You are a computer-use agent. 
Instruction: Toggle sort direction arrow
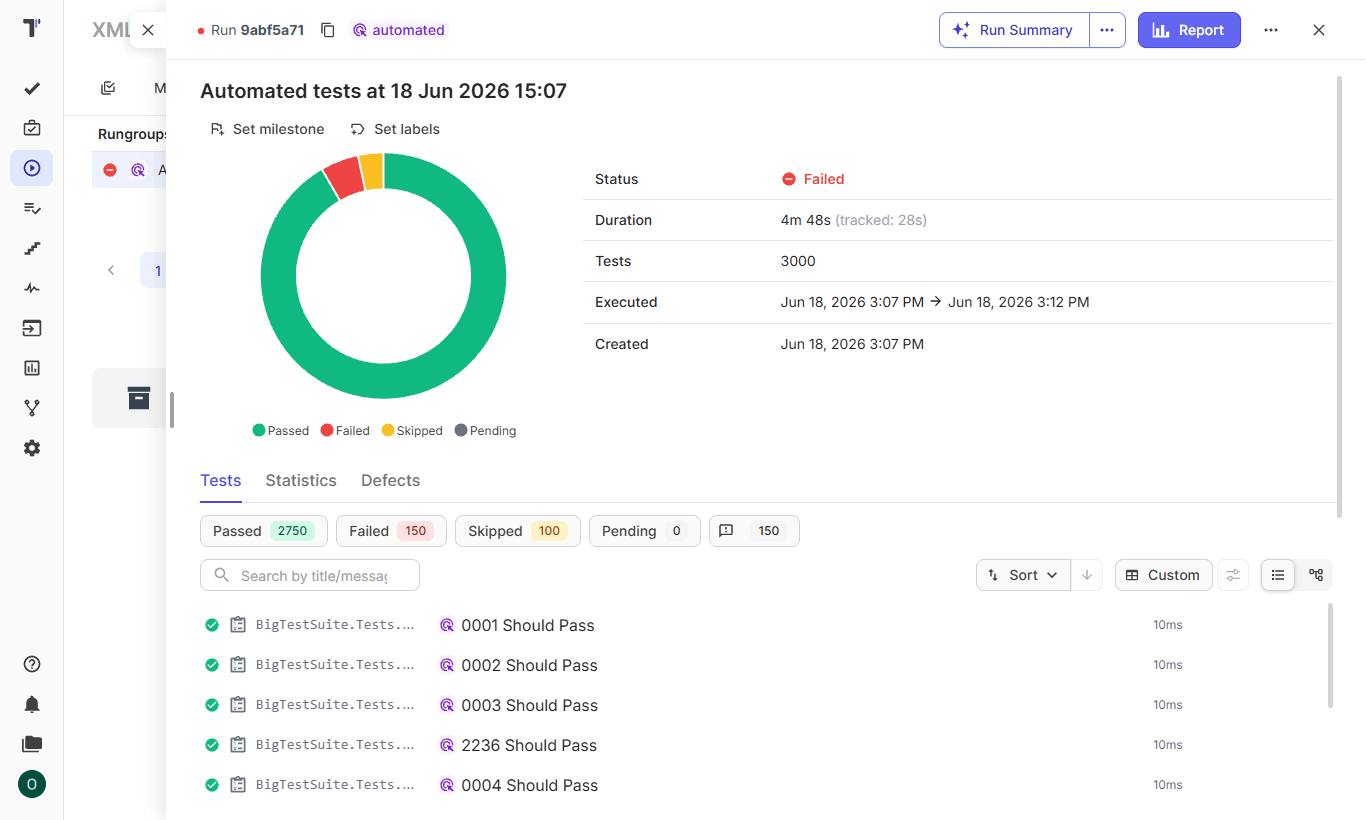click(x=1087, y=575)
